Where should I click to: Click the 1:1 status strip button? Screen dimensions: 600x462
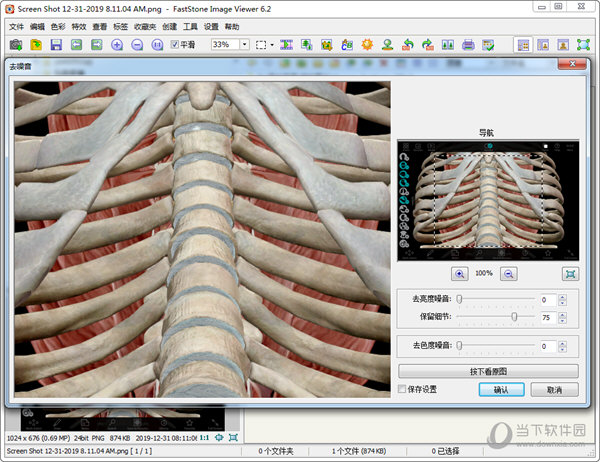click(x=204, y=438)
